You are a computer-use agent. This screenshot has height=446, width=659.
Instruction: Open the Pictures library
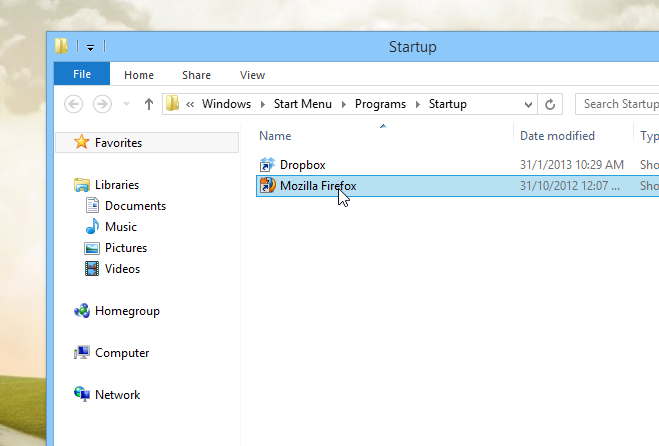[126, 248]
